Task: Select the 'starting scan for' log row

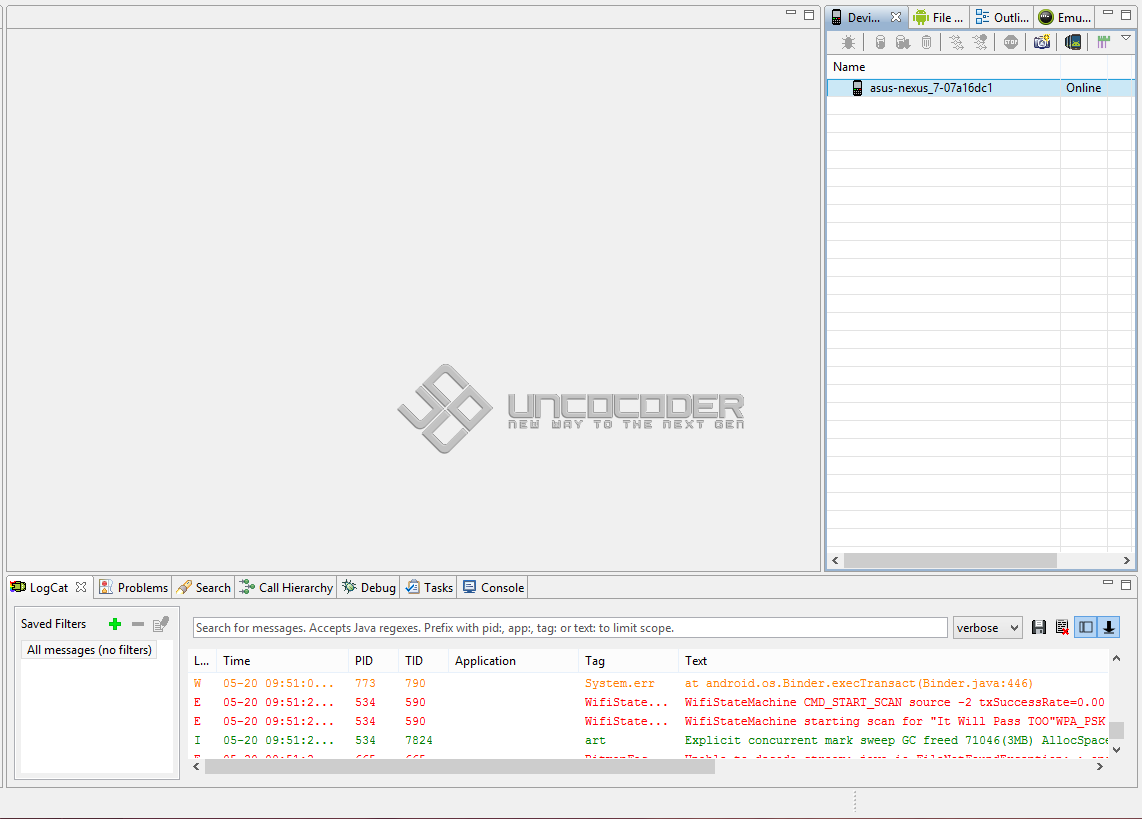Action: 648,721
